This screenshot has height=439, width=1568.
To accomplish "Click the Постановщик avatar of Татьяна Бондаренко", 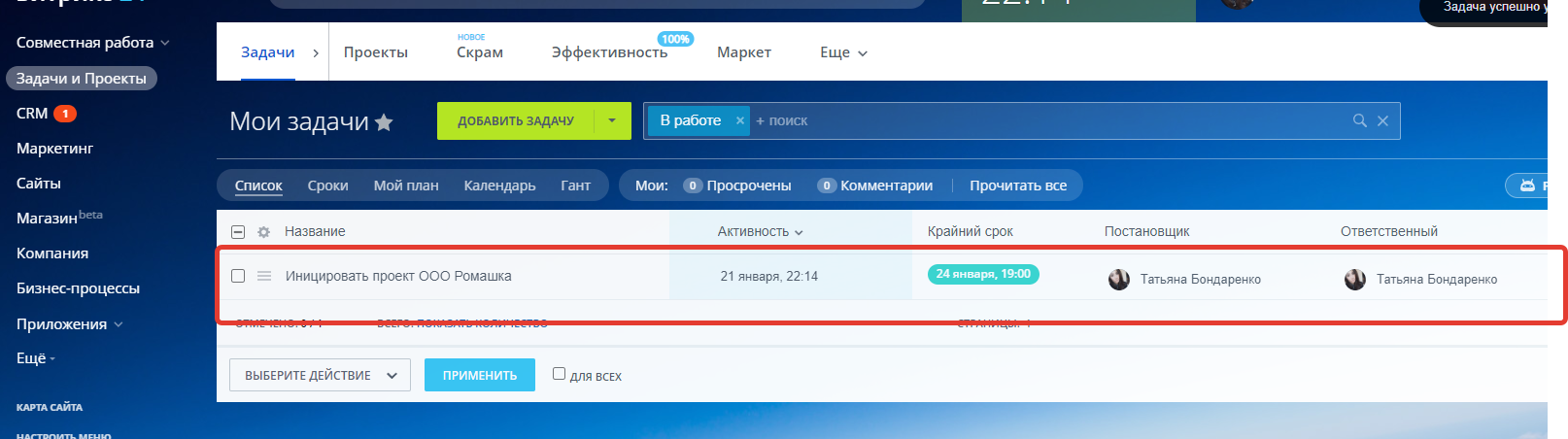I will coord(1119,280).
